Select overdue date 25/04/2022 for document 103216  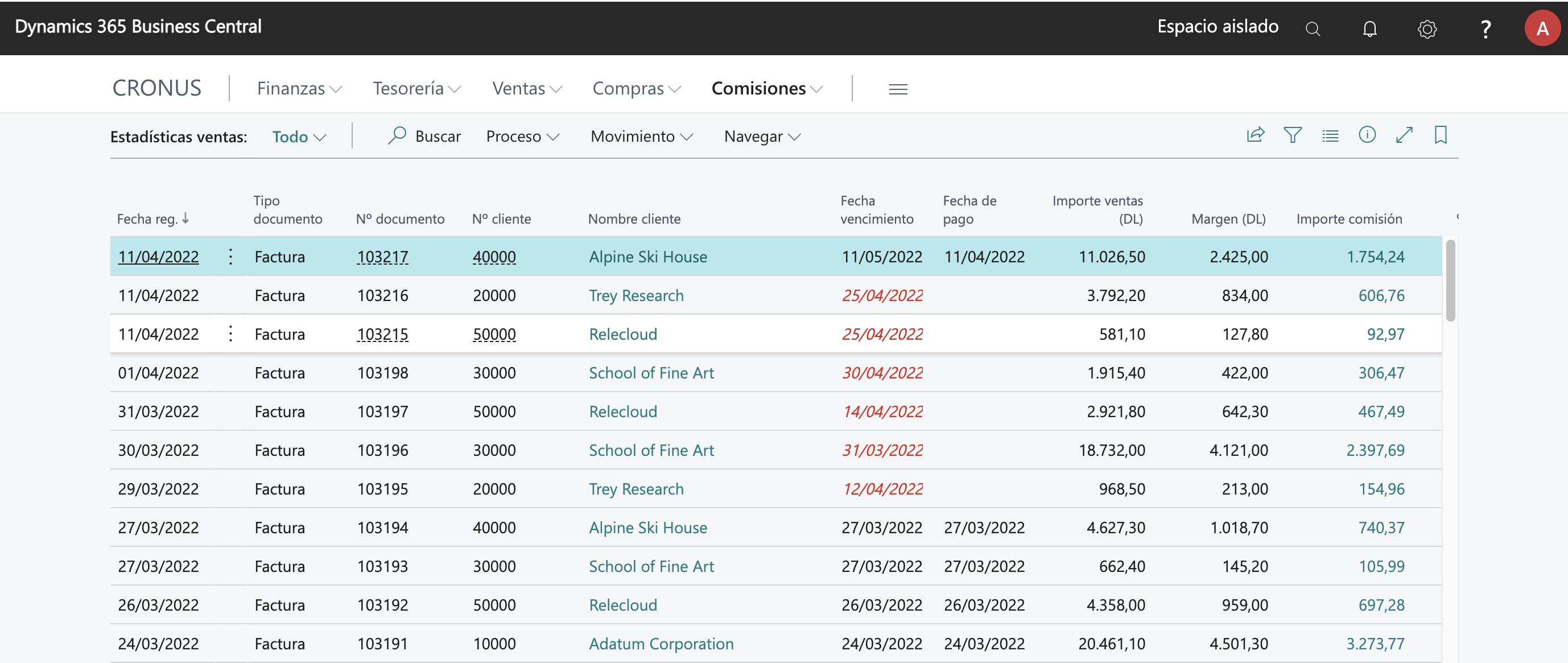[882, 295]
